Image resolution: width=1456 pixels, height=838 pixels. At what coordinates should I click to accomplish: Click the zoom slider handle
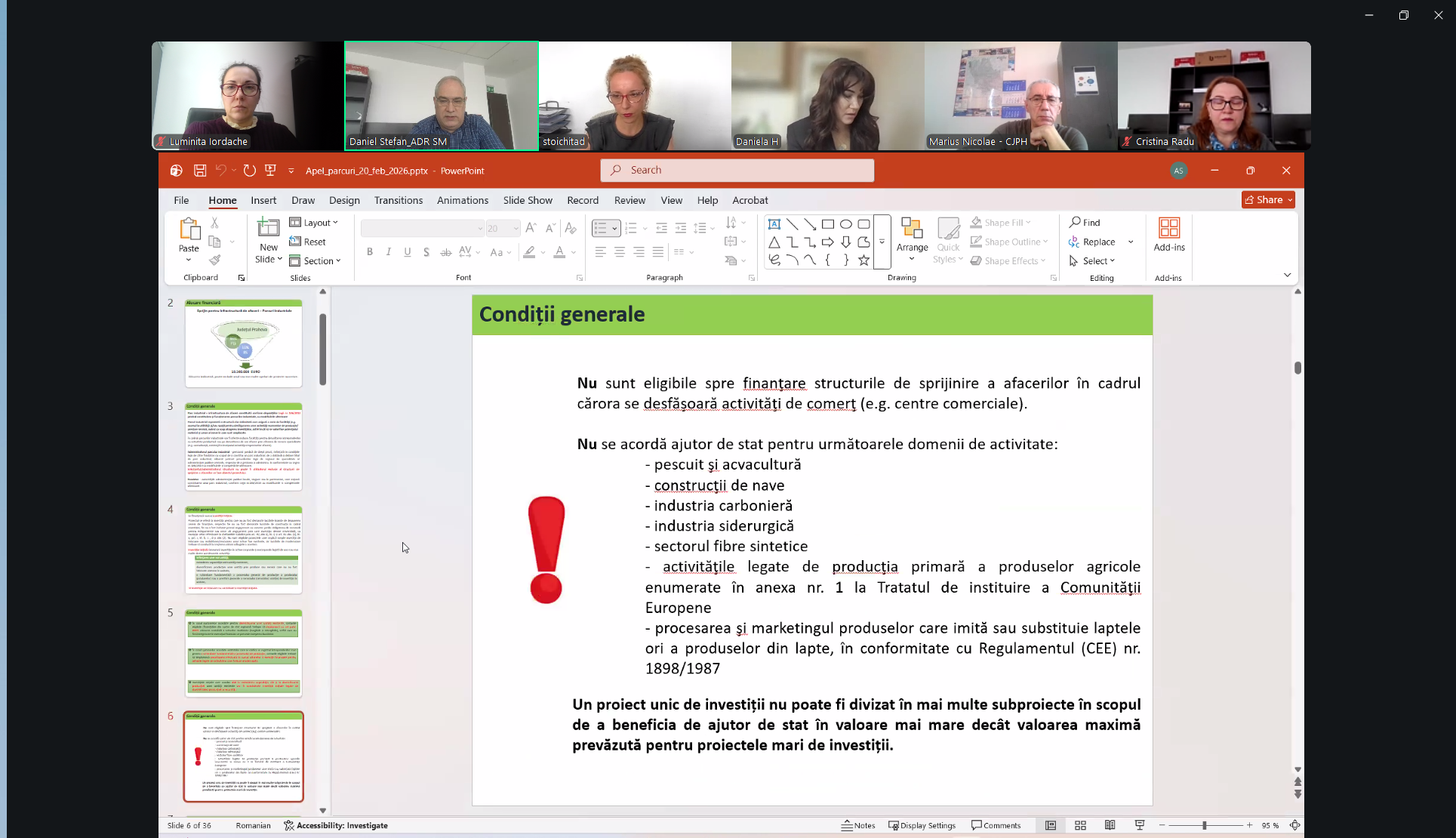(1205, 825)
